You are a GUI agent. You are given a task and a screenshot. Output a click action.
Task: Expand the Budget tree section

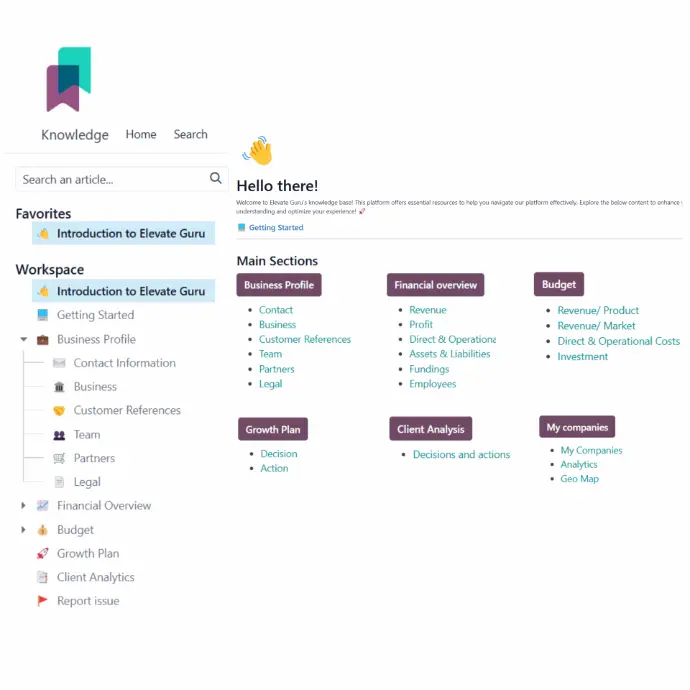[x=24, y=530]
